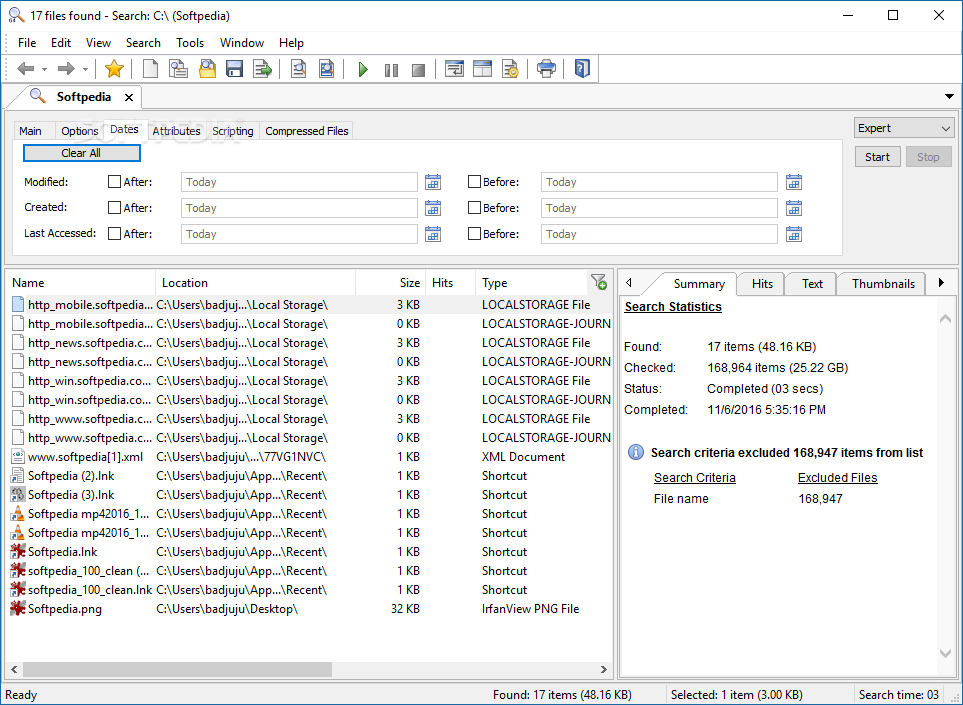
Task: Click the Open saved search folder icon
Action: (x=208, y=69)
